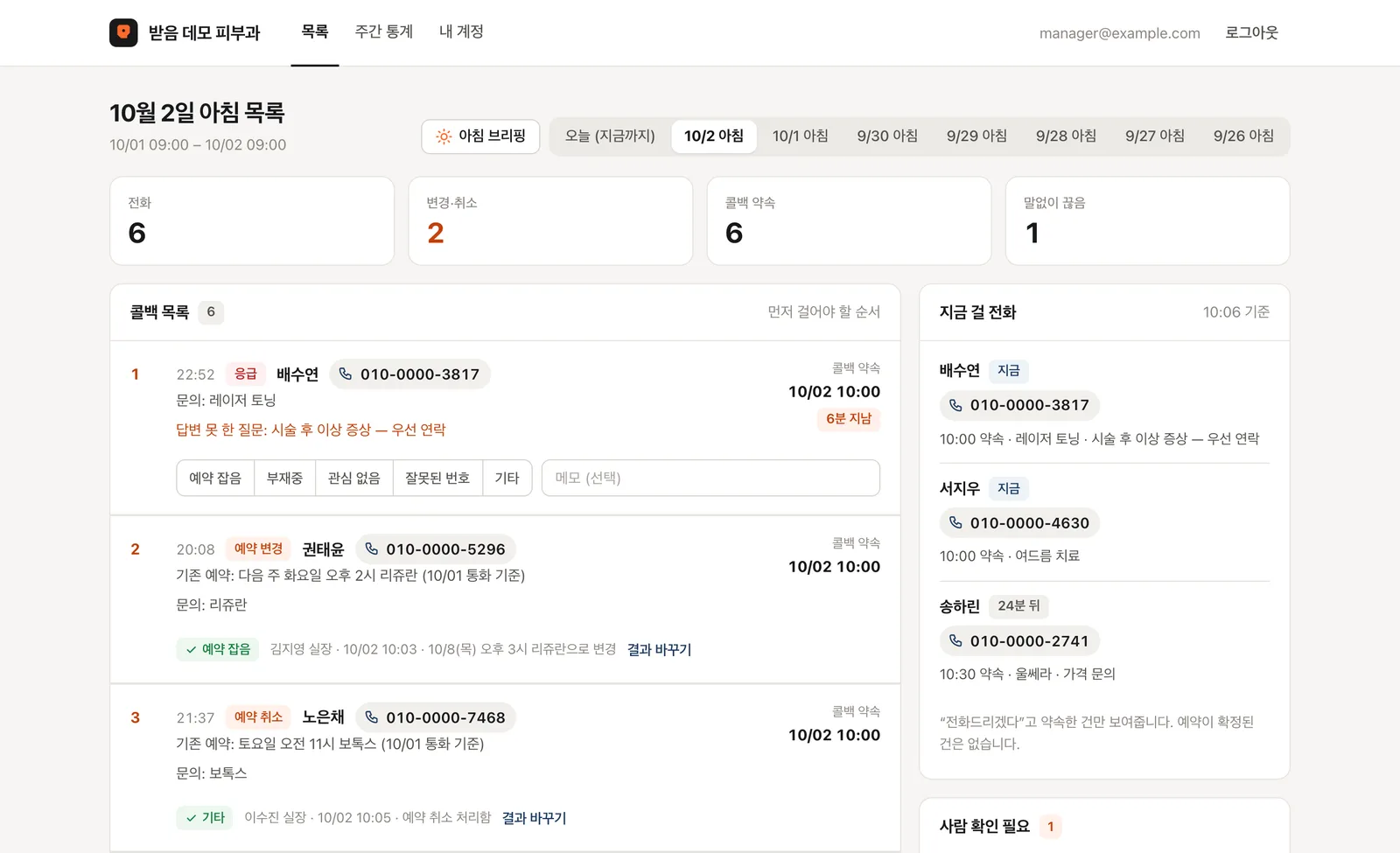Click 결과 바꾸기 for 노은채

[534, 818]
